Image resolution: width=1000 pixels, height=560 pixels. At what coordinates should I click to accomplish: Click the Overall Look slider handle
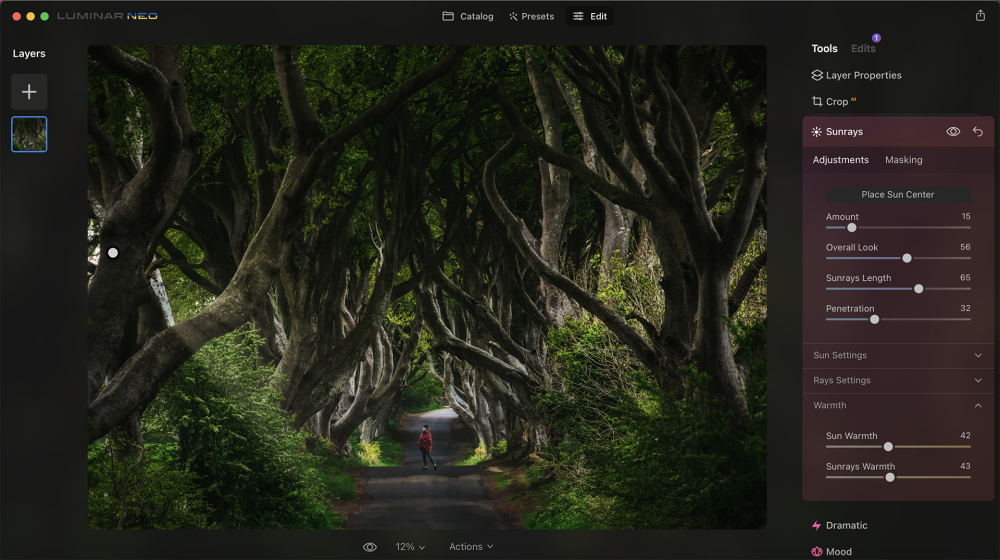(907, 258)
